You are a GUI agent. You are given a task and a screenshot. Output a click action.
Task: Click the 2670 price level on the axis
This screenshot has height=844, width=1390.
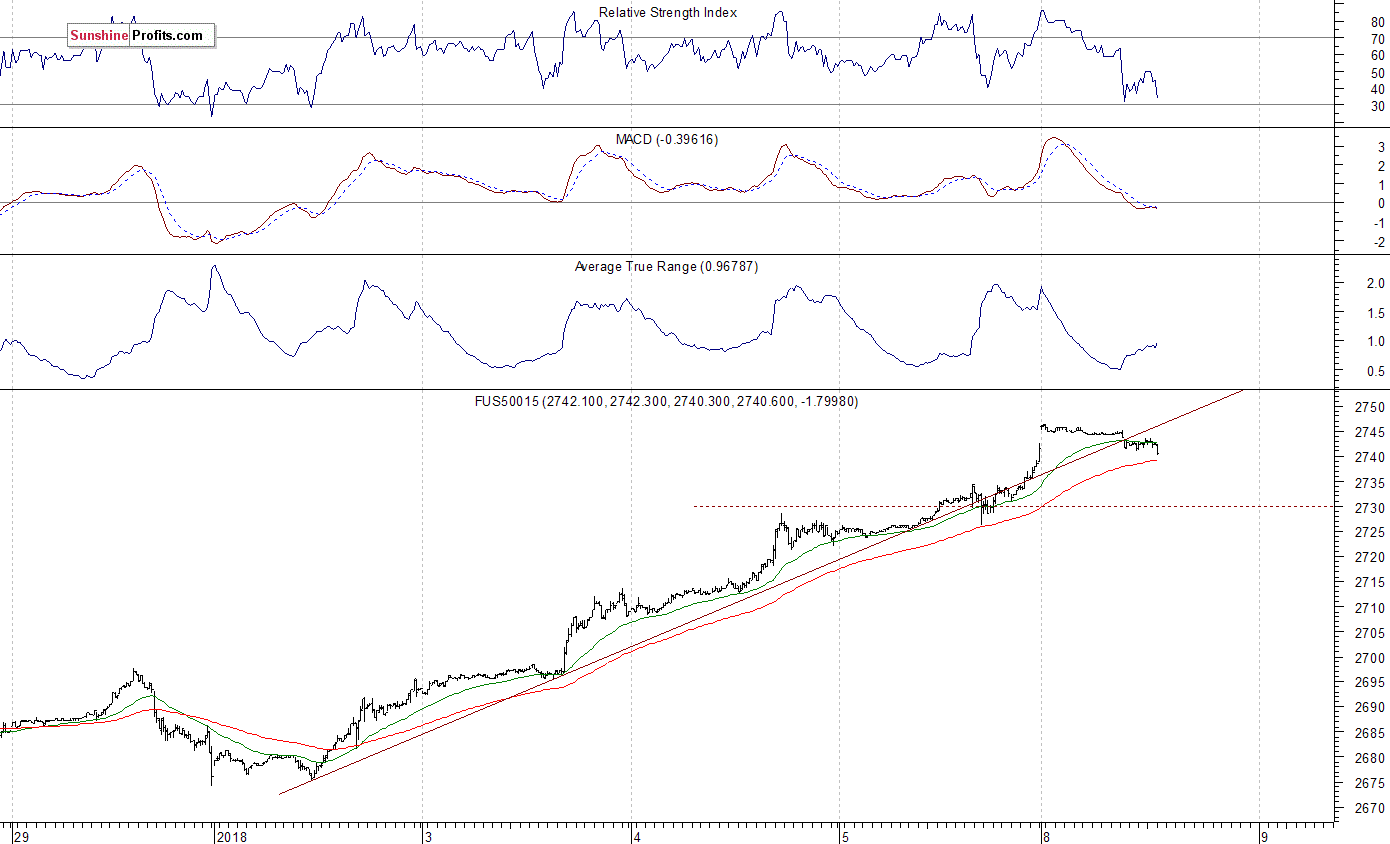pos(1369,808)
